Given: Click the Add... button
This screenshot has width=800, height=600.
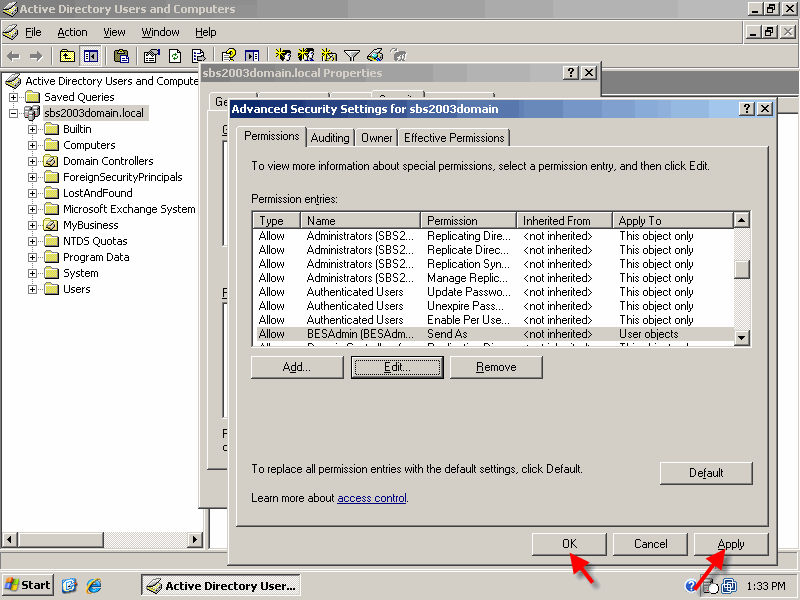Looking at the screenshot, I should point(297,367).
